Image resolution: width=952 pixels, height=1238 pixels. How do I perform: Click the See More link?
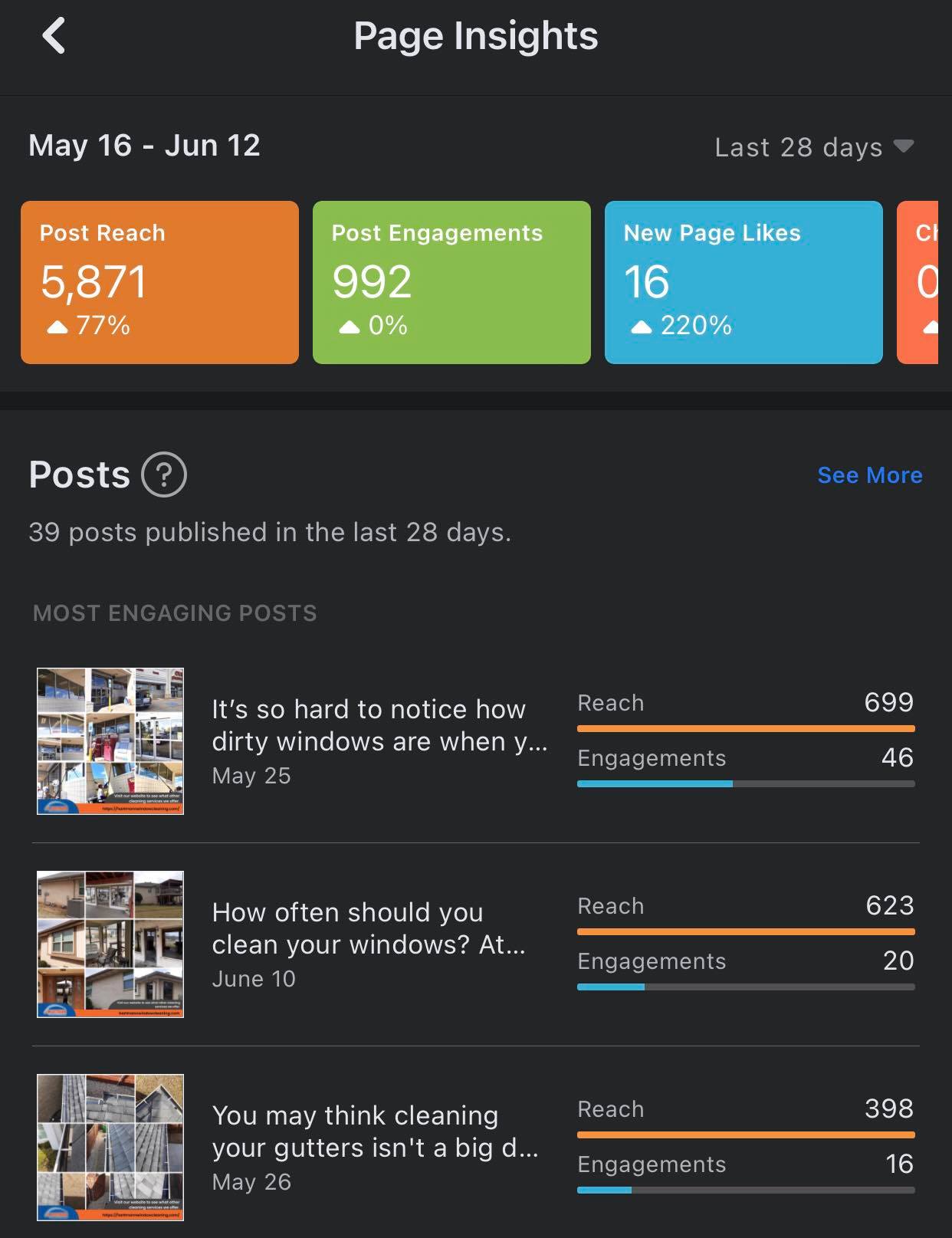point(869,475)
